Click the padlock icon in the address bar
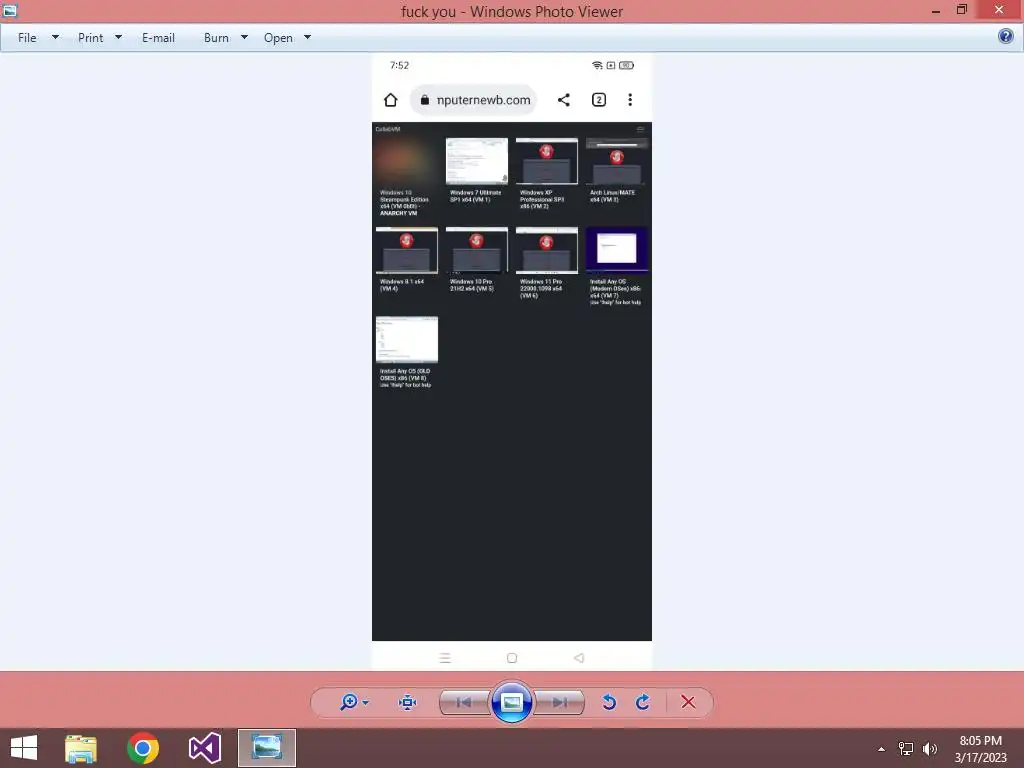 [x=424, y=100]
